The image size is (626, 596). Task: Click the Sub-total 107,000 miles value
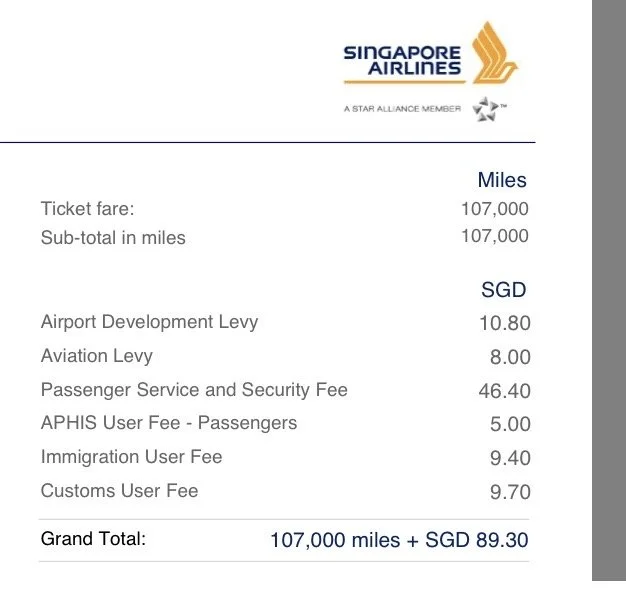(495, 236)
